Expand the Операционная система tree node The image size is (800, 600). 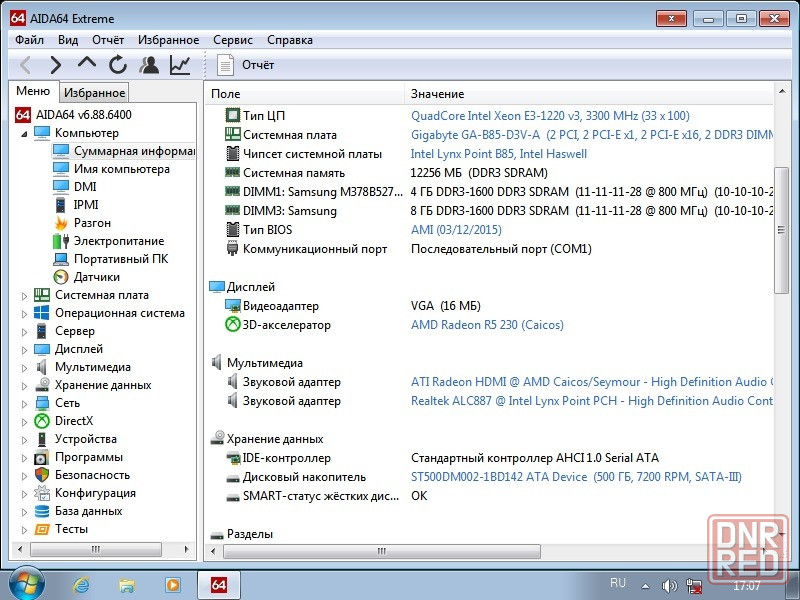(x=24, y=314)
